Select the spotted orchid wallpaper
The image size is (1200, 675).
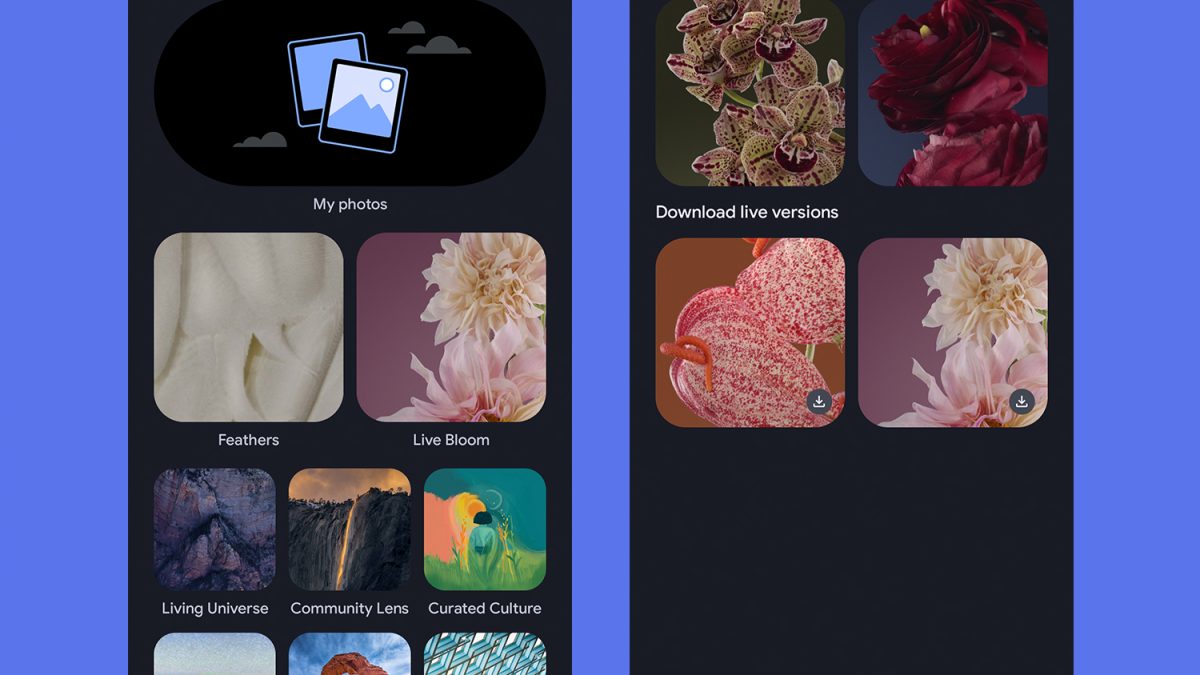pyautogui.click(x=750, y=92)
